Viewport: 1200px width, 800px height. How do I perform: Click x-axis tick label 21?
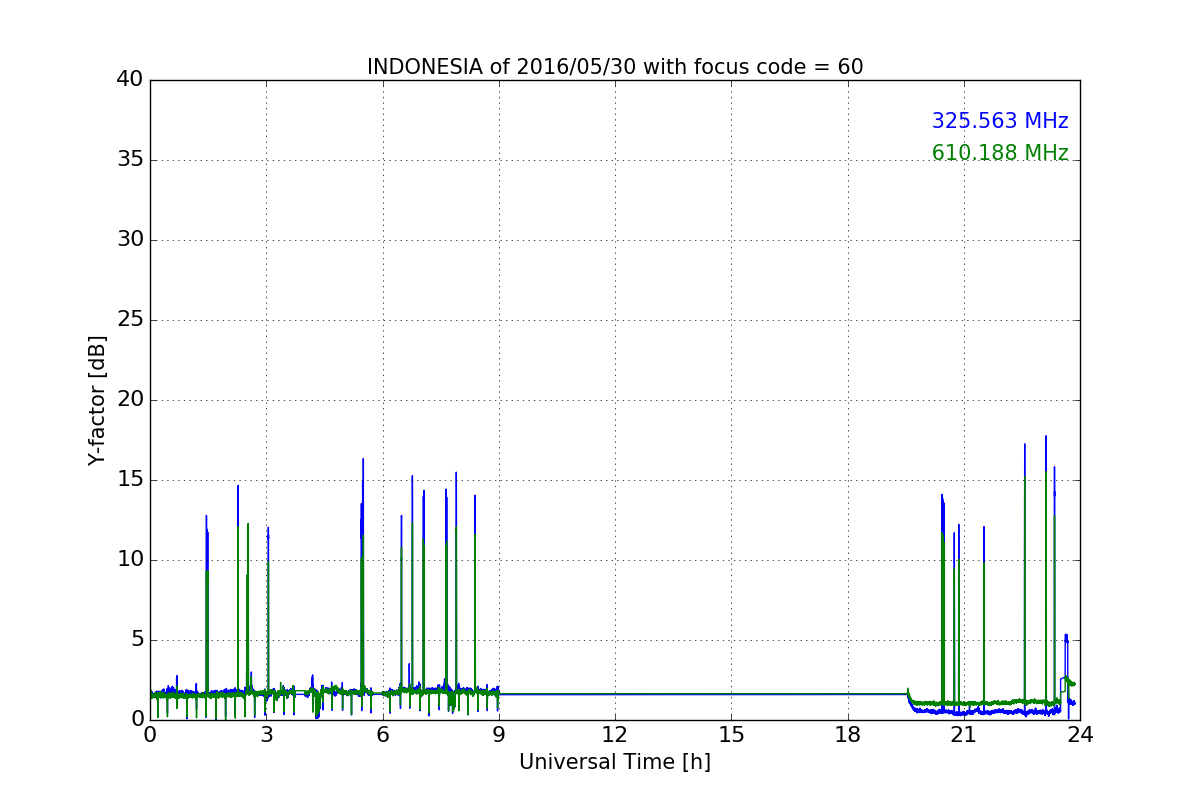point(964,735)
